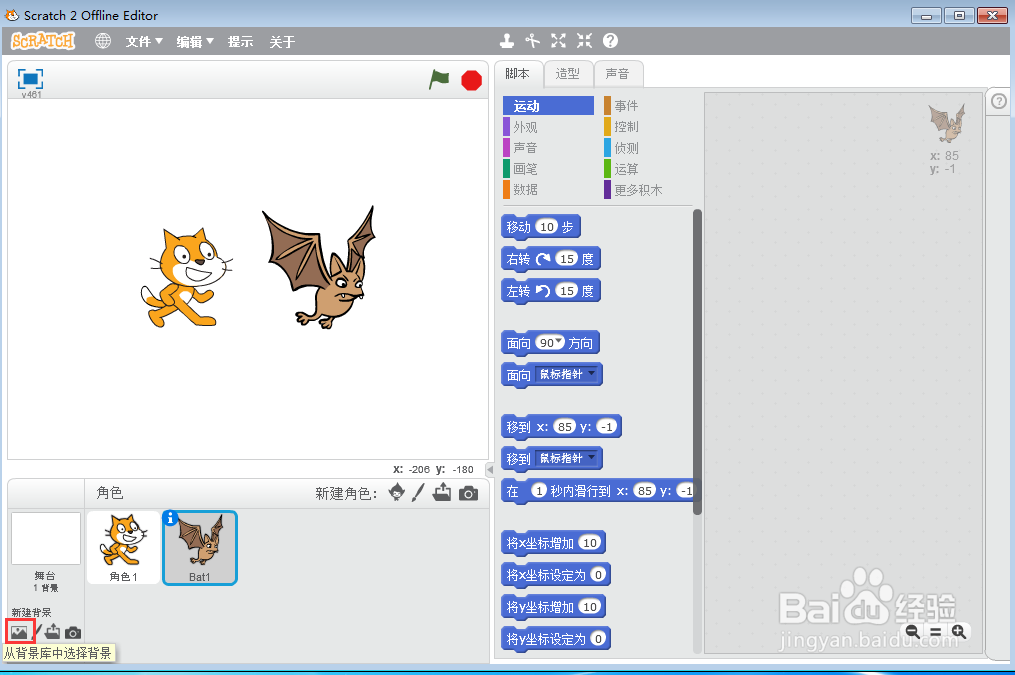
Task: Select the delete scissors tool
Action: 531,41
